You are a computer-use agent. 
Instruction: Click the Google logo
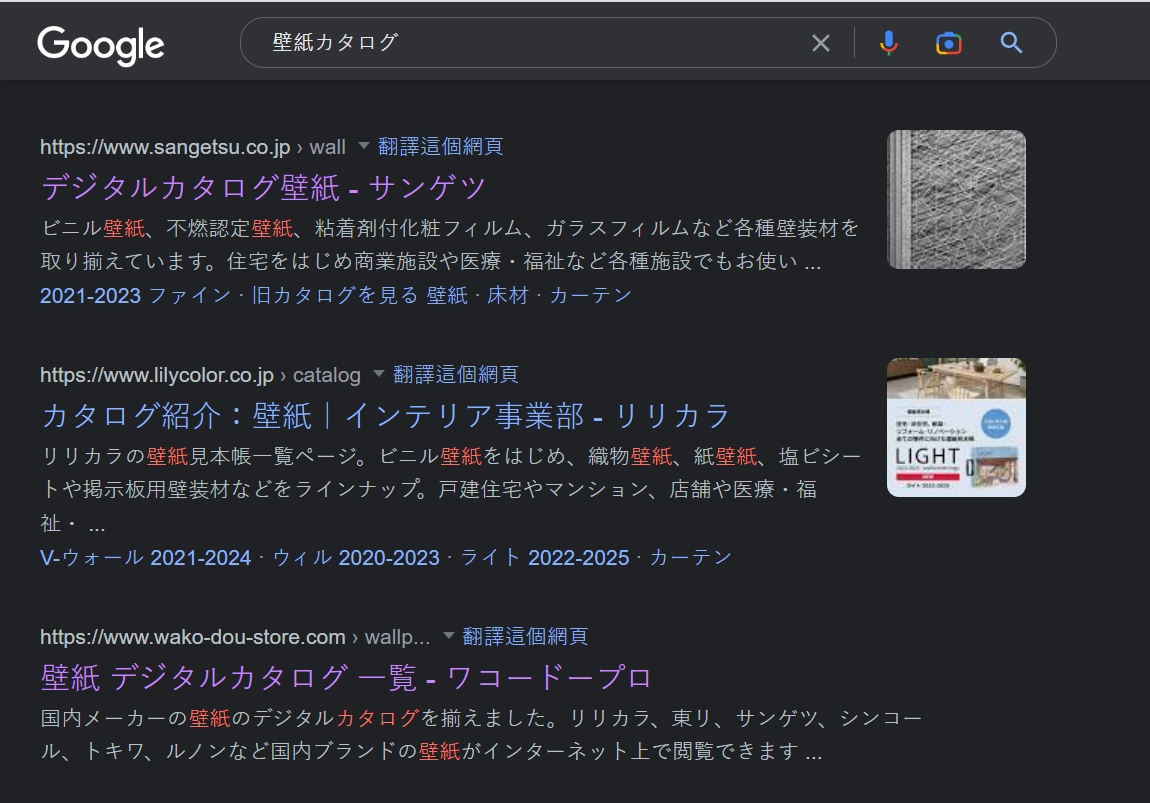[x=100, y=45]
